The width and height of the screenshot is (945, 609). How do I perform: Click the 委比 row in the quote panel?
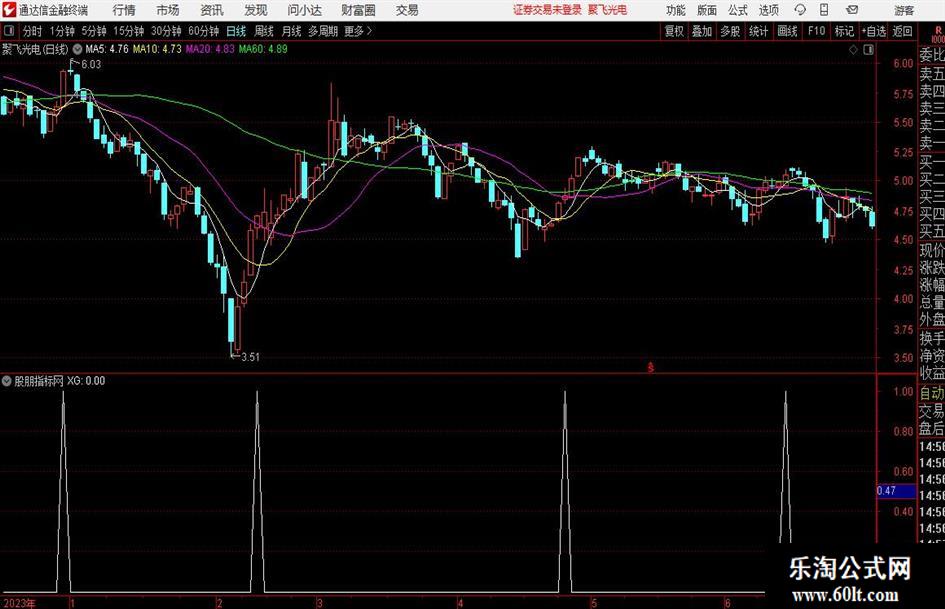pyautogui.click(x=932, y=55)
